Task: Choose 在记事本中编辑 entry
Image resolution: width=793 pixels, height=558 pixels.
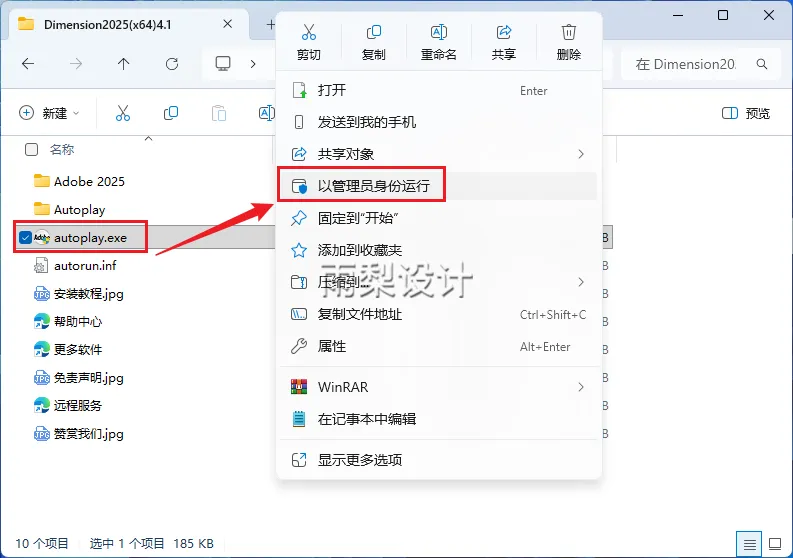Action: tap(439, 419)
